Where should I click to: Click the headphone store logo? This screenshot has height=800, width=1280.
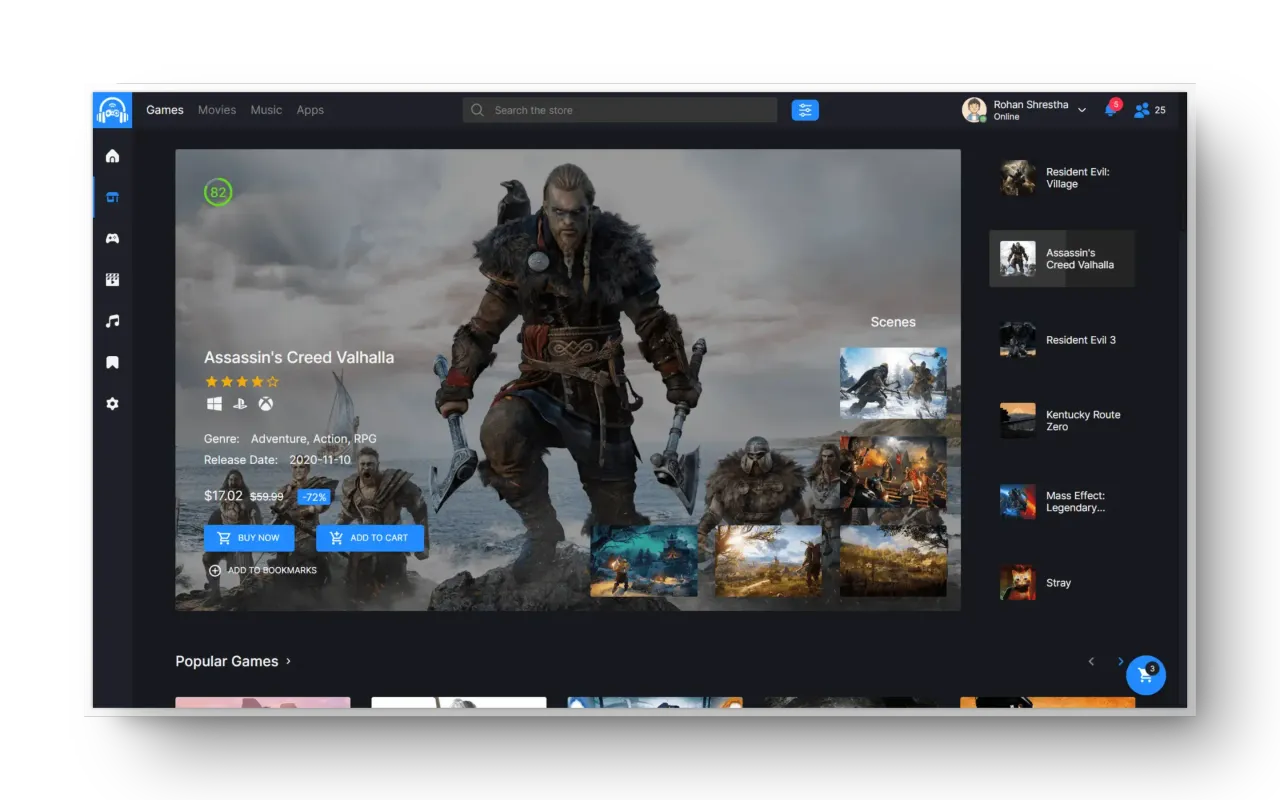coord(112,110)
